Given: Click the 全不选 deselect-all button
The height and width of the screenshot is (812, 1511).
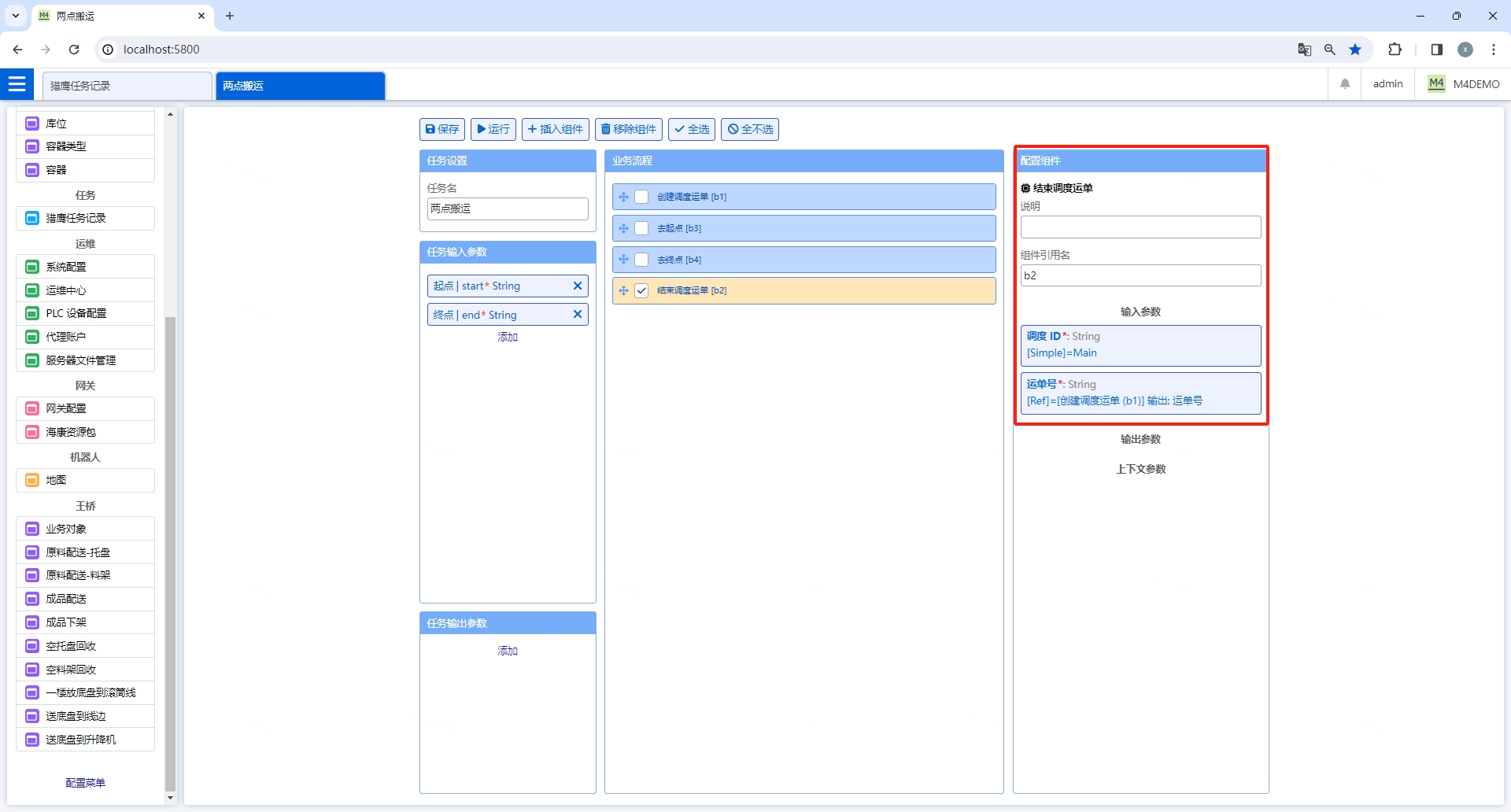Looking at the screenshot, I should [750, 129].
